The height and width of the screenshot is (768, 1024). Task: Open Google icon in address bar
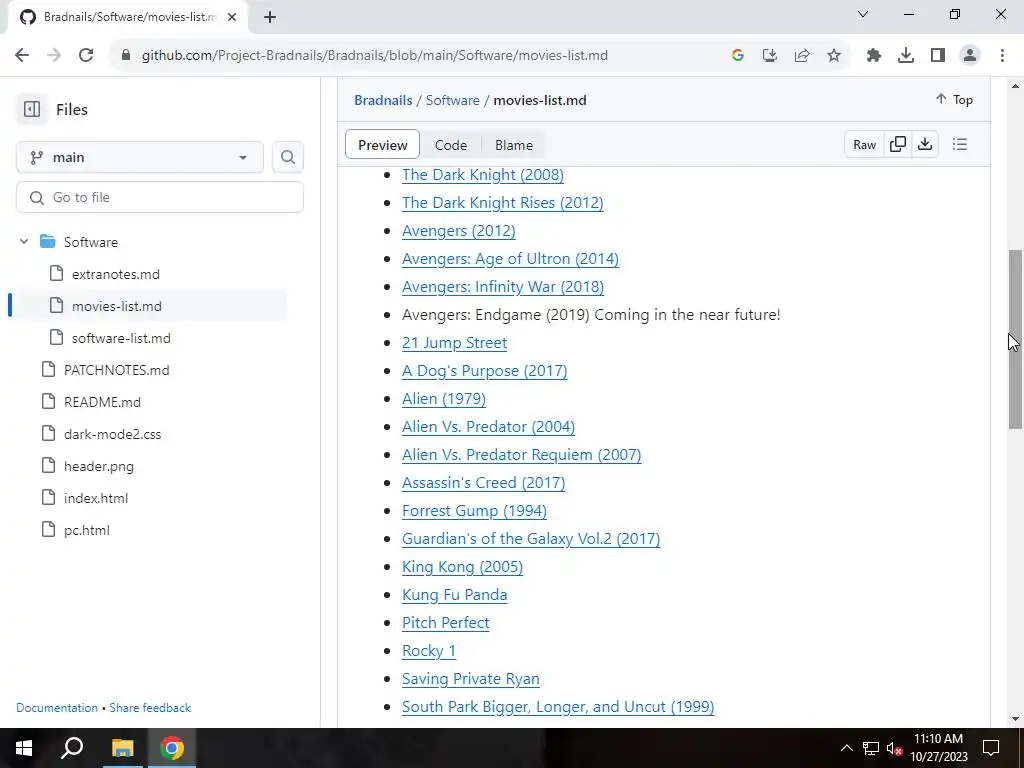click(x=738, y=56)
